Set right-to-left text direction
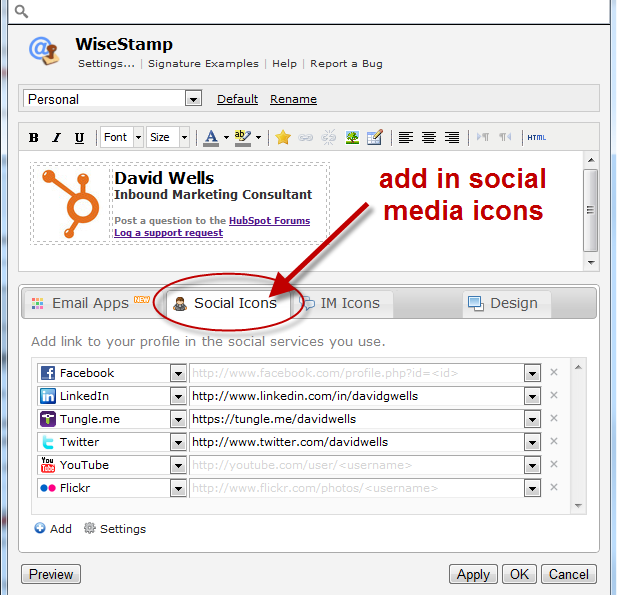Screen dimensions: 617x595 tap(505, 137)
